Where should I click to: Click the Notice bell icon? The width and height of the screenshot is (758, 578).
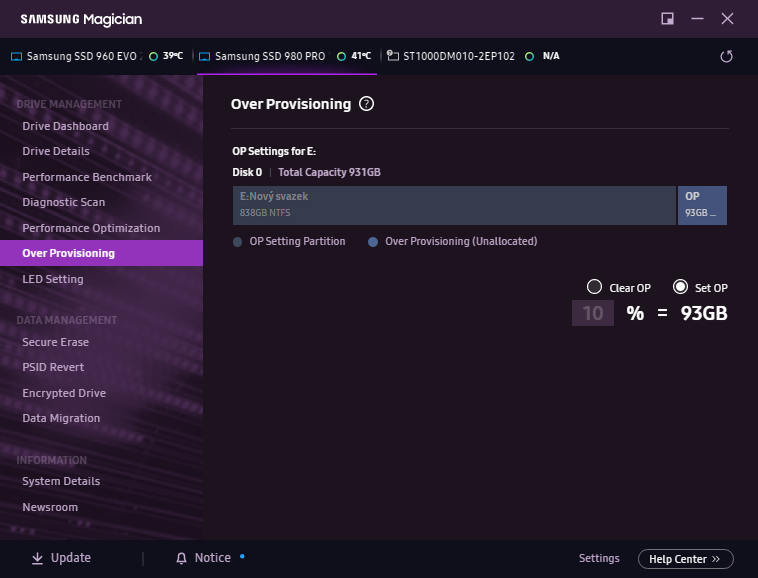tap(181, 559)
